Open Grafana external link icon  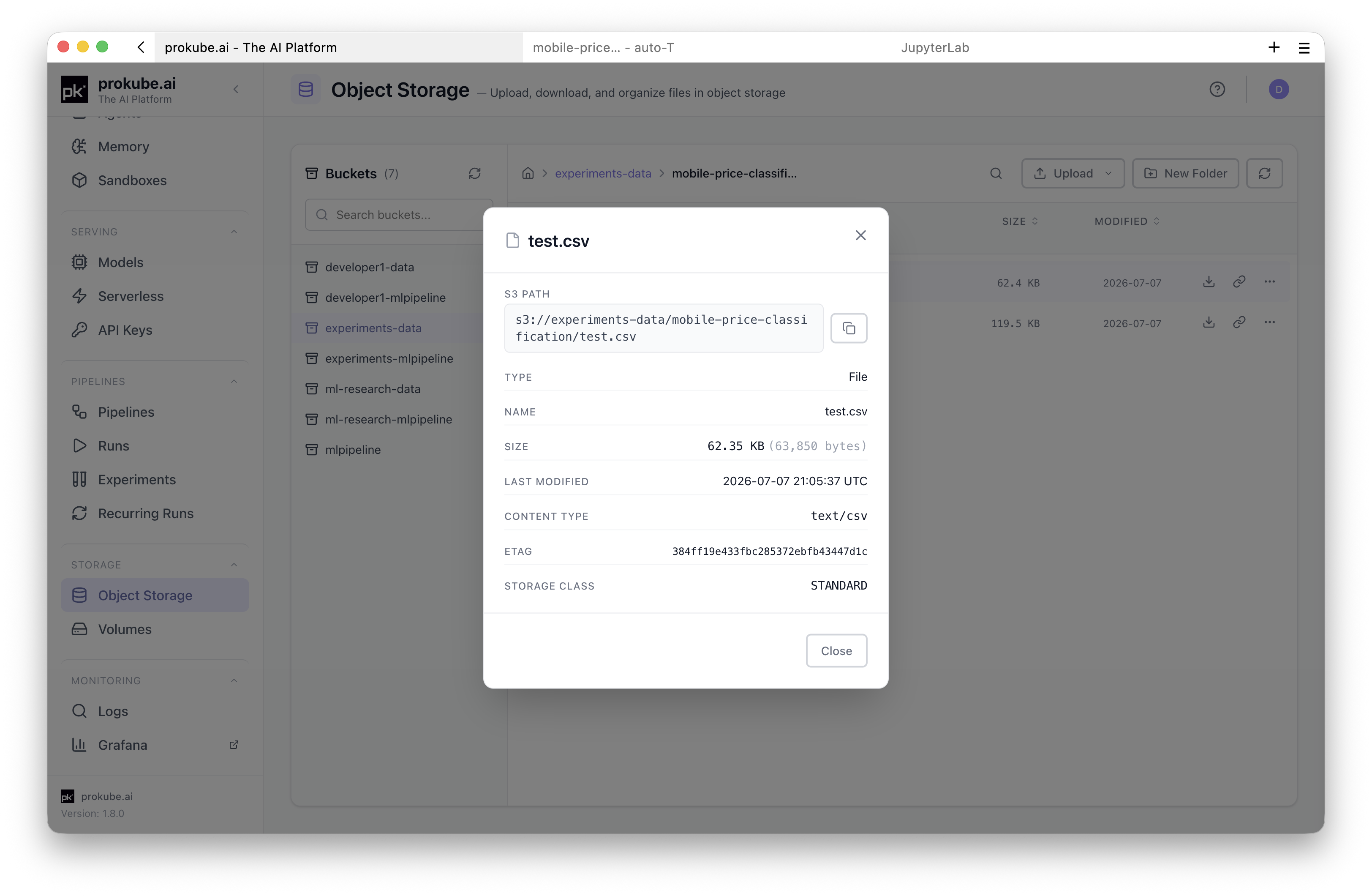(234, 745)
